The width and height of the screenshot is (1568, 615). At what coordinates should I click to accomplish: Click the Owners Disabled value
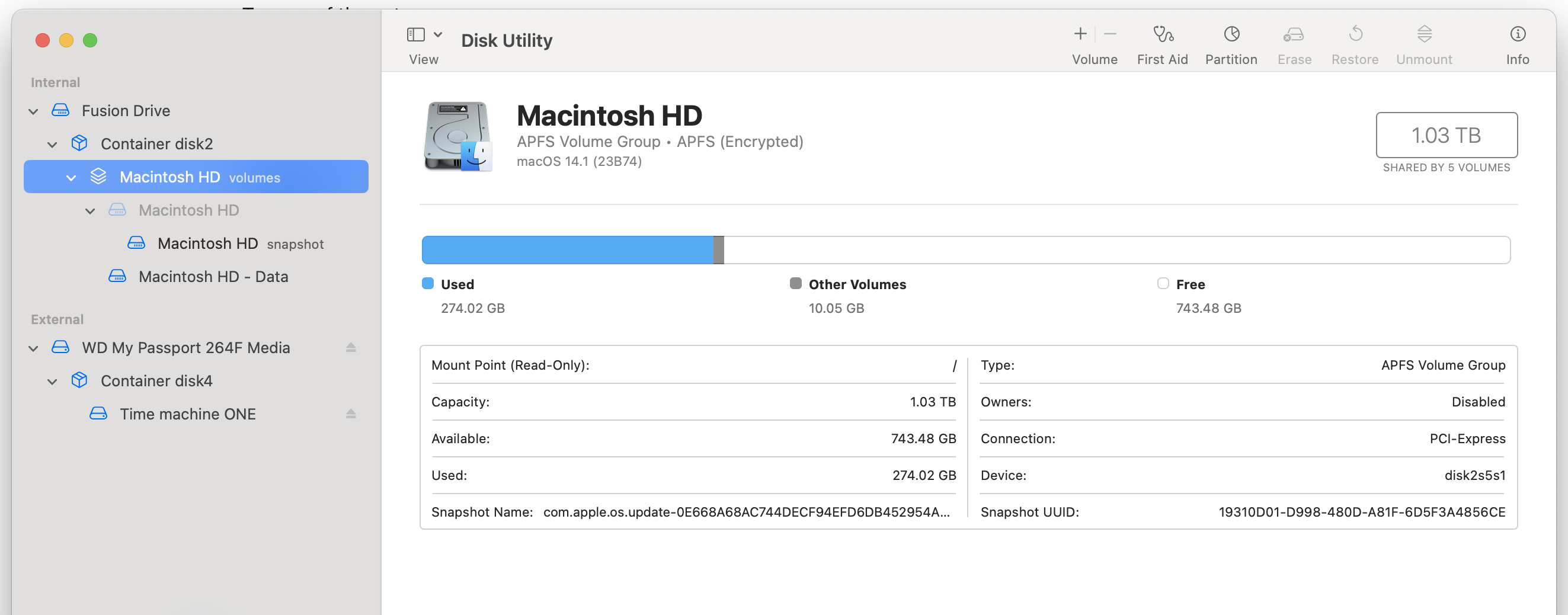click(x=1479, y=402)
